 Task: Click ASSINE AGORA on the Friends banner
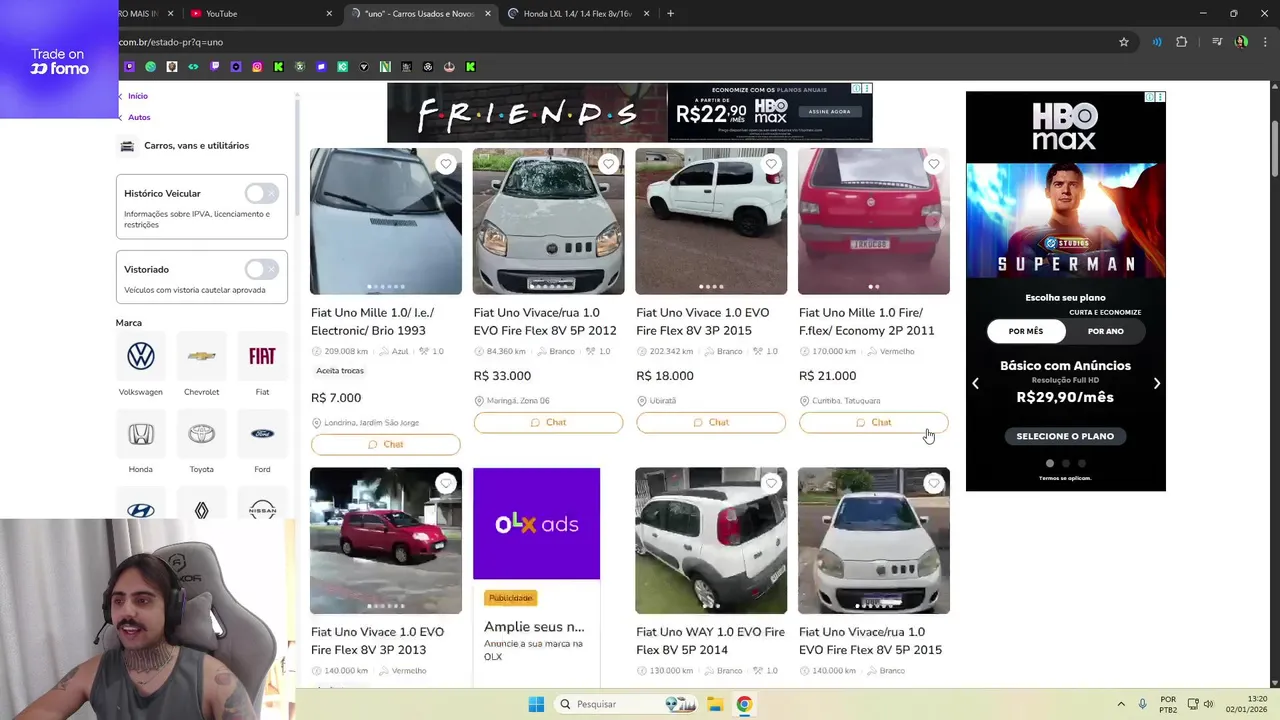[829, 111]
